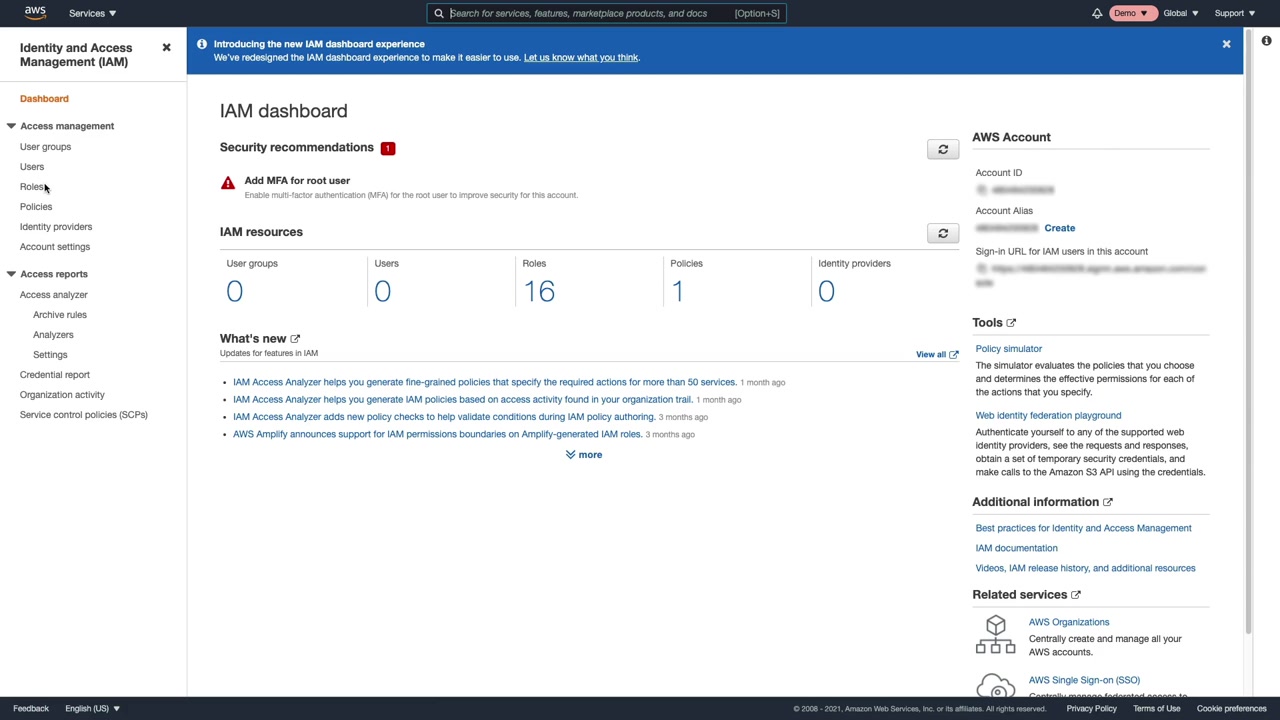Open Identity providers in the sidebar
1280x720 pixels.
coord(56,227)
